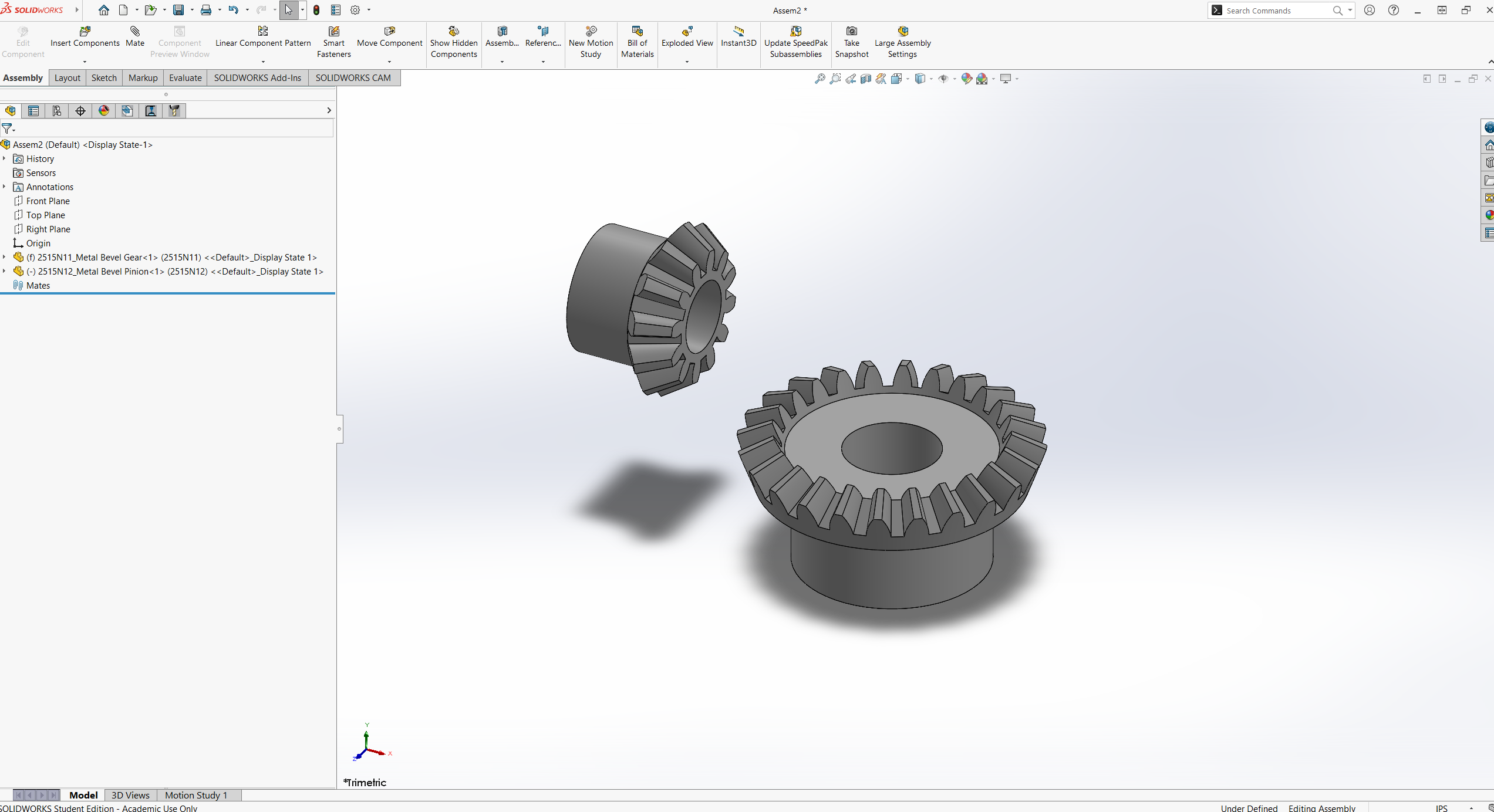Image resolution: width=1494 pixels, height=812 pixels.
Task: Expand the Metal Bevel Gear component
Action: tap(5, 257)
